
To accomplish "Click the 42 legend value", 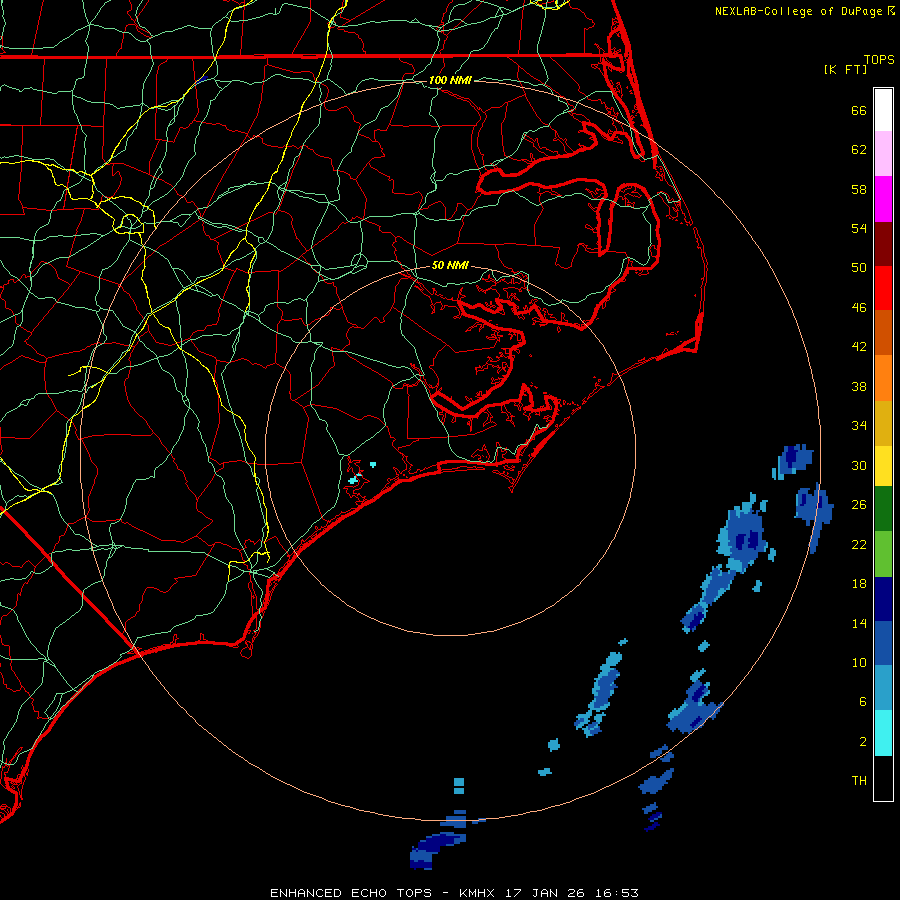I will click(x=859, y=347).
